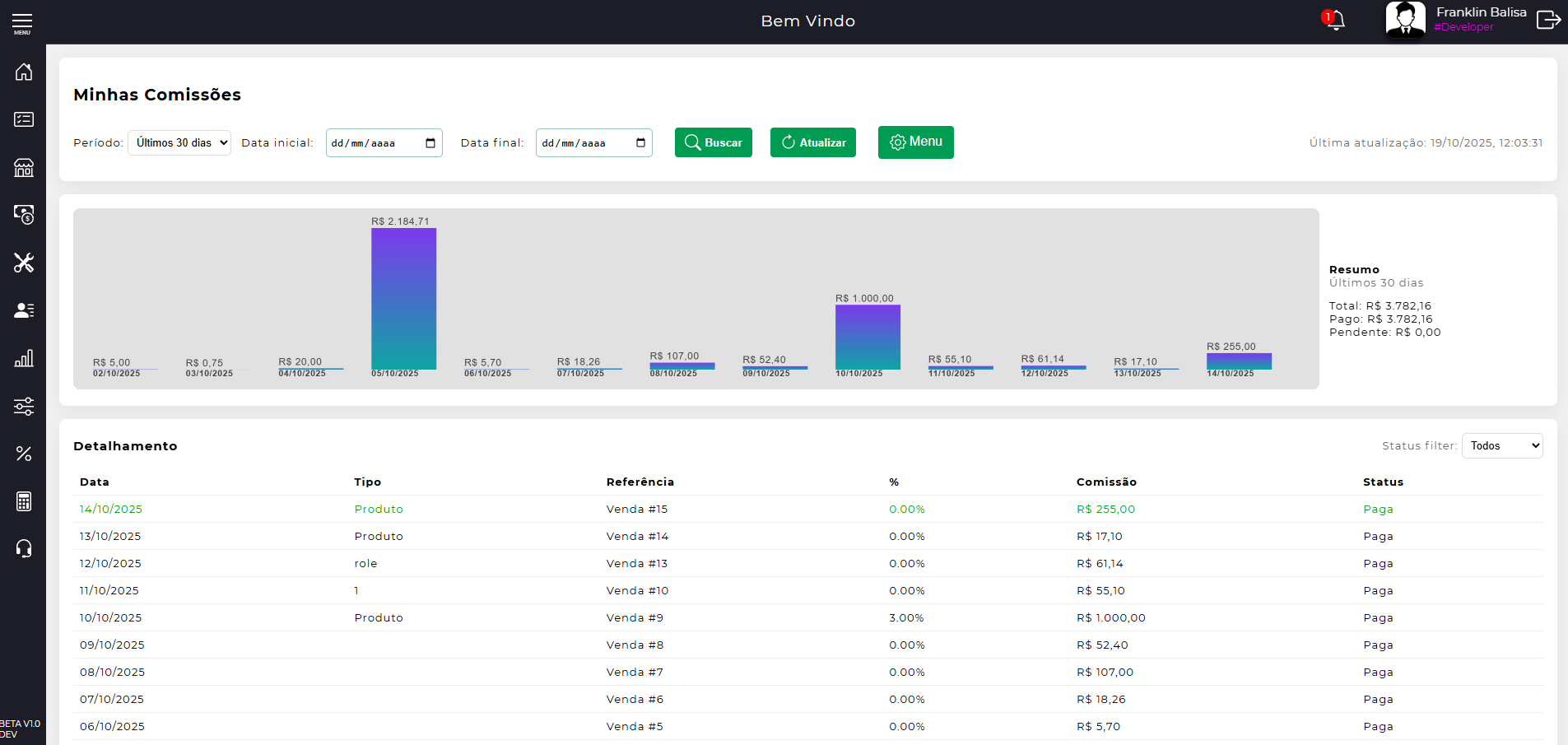Open the Status filter Todos dropdown
This screenshot has height=745, width=1568.
coord(1501,445)
